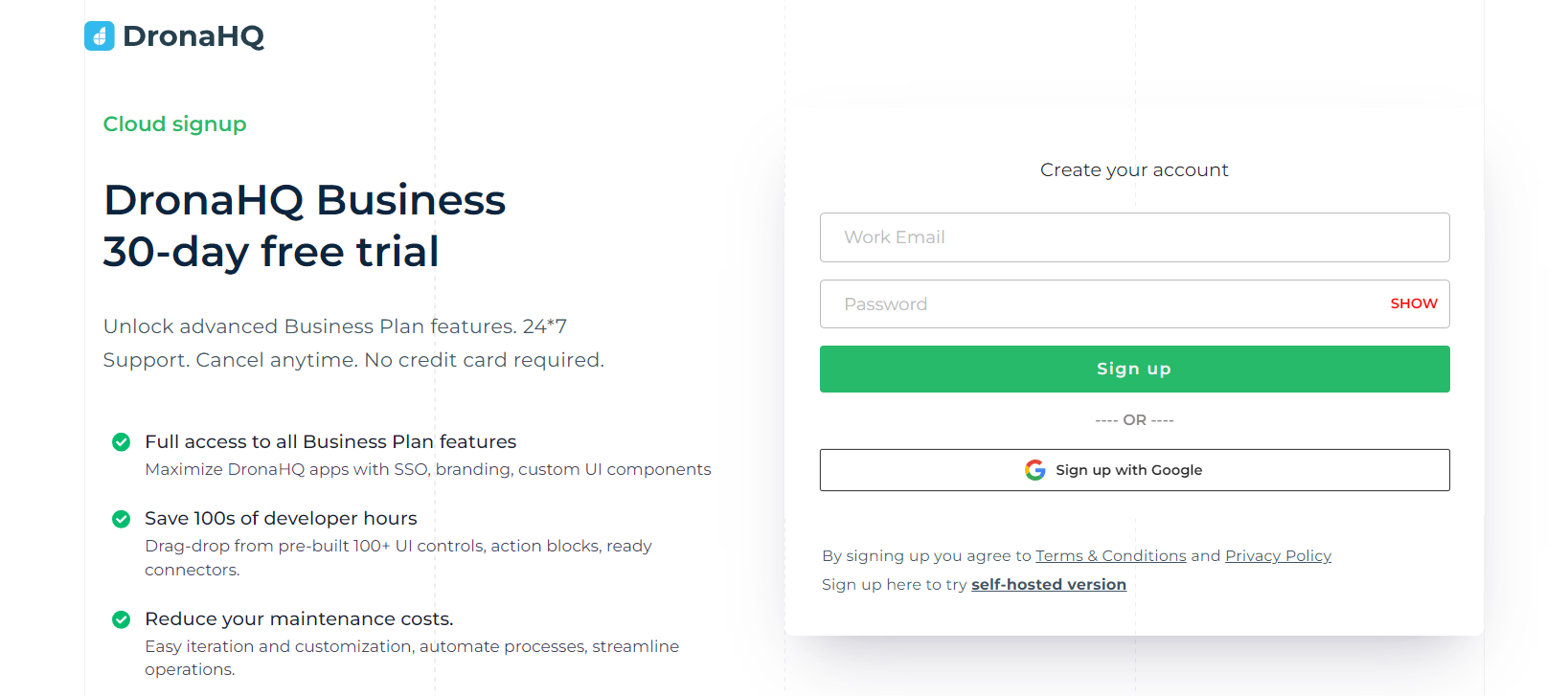Click checkmark beside Full access feature
This screenshot has height=696, width=1568.
tap(121, 442)
